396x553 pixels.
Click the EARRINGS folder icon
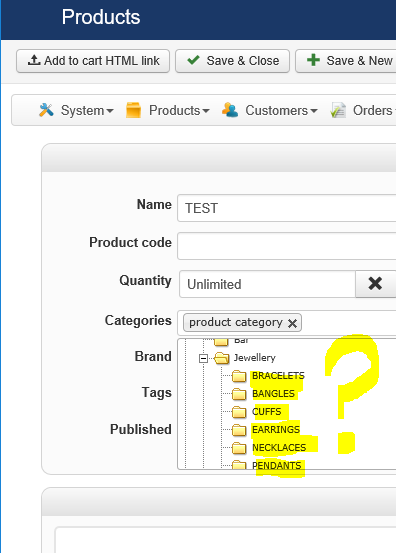click(x=239, y=430)
